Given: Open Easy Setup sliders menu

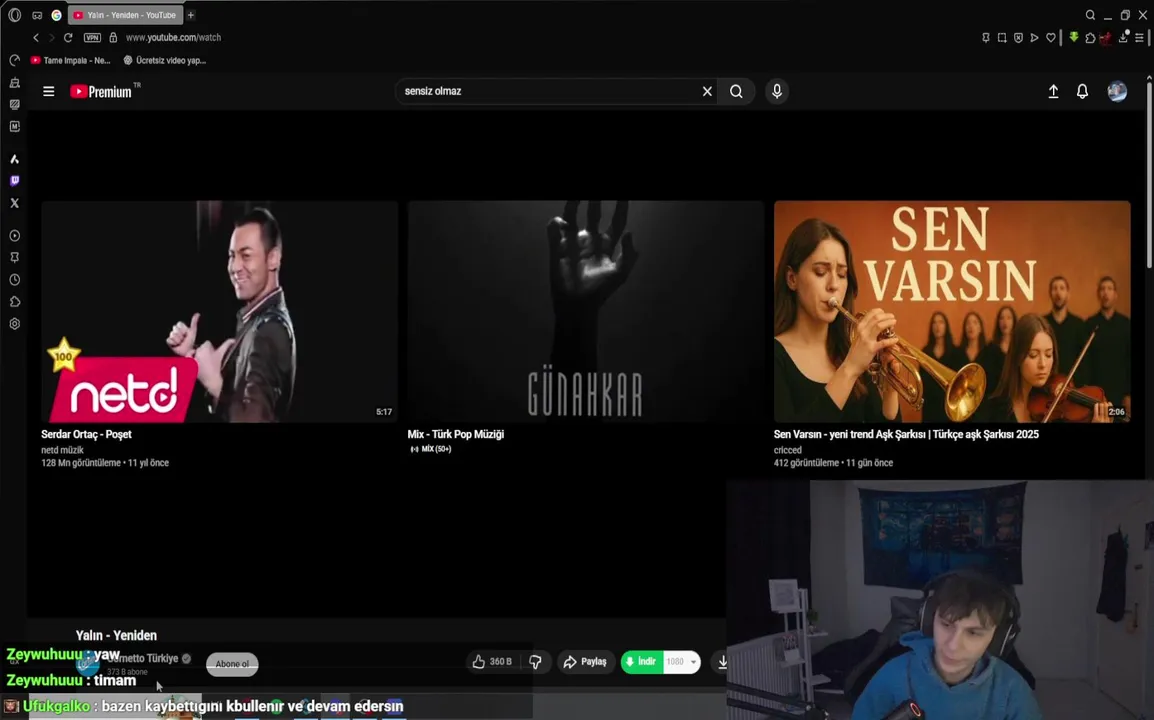Looking at the screenshot, I should 1139,38.
